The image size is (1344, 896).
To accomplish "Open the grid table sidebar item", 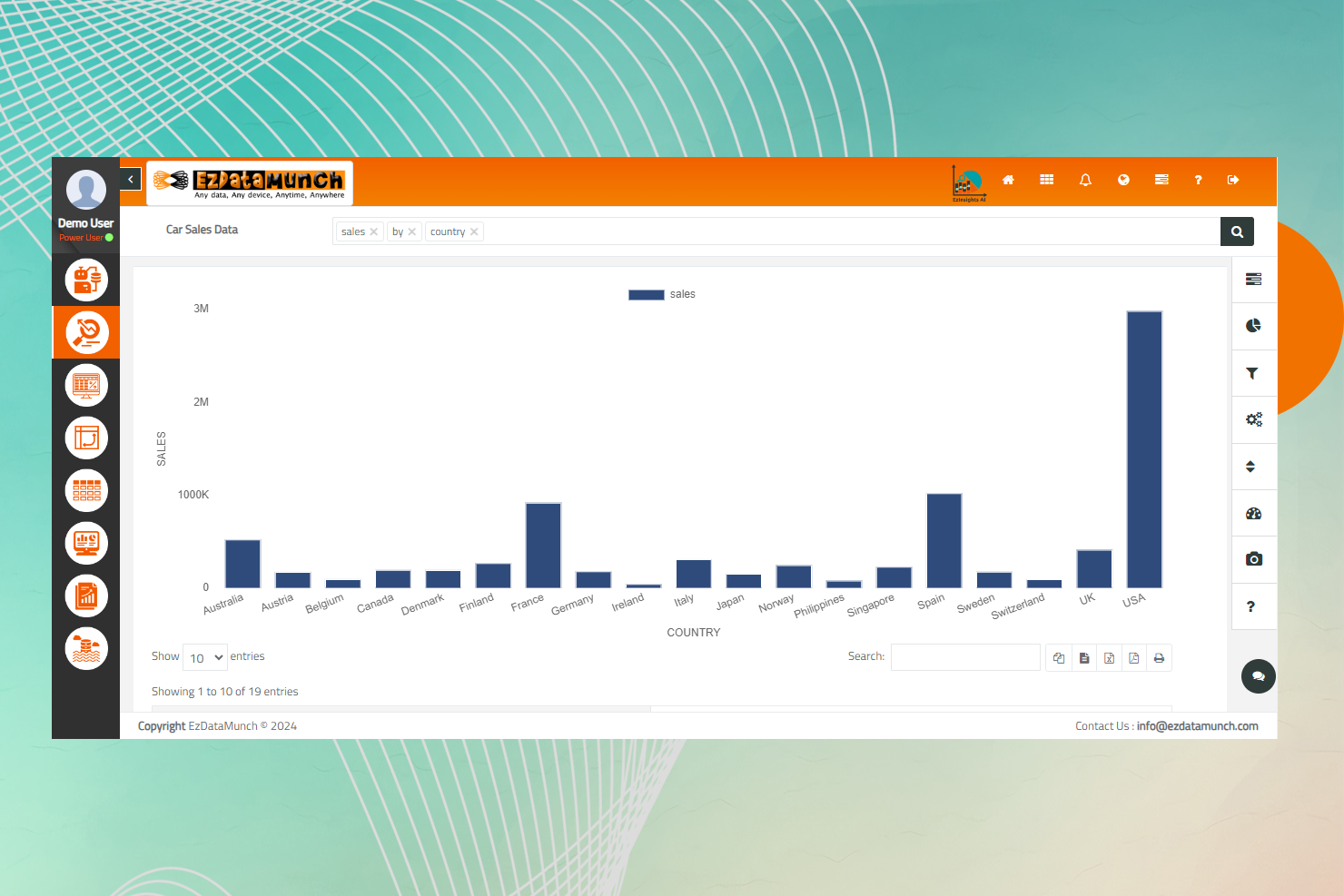I will click(x=86, y=491).
